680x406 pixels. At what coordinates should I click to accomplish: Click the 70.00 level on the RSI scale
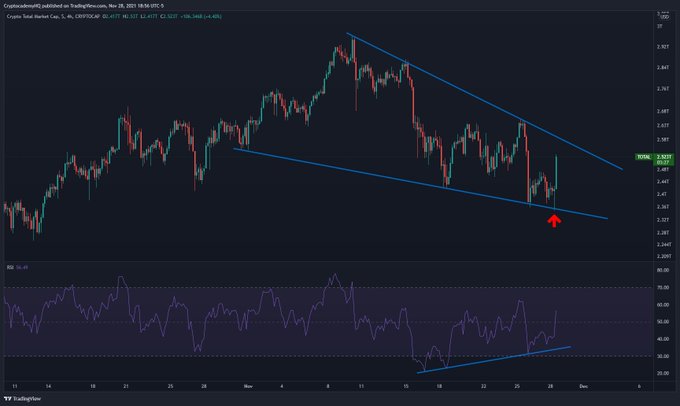tap(663, 288)
